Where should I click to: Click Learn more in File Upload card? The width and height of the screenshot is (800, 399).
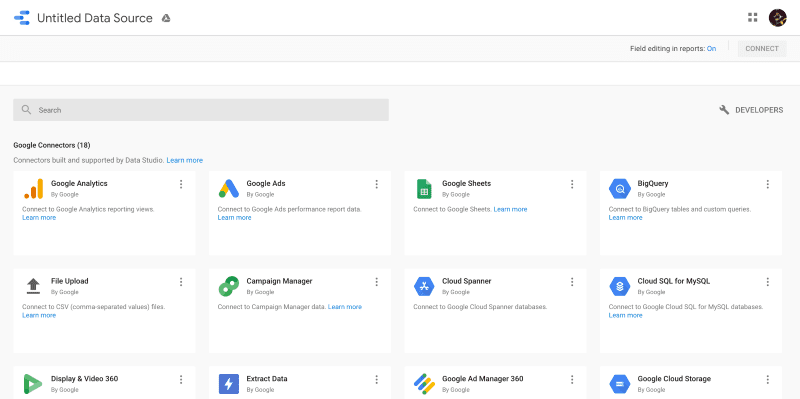39,315
